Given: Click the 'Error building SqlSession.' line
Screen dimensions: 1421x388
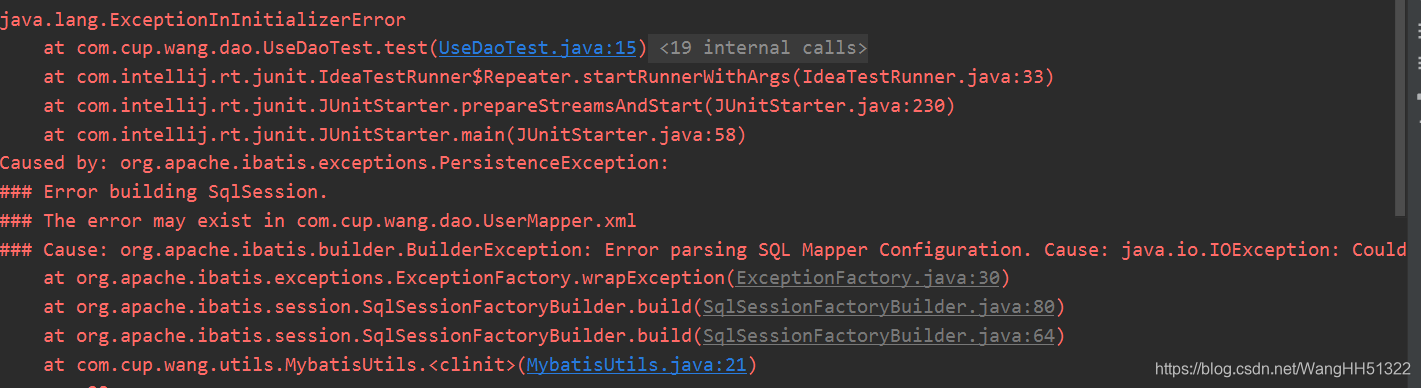Looking at the screenshot, I should (164, 192).
